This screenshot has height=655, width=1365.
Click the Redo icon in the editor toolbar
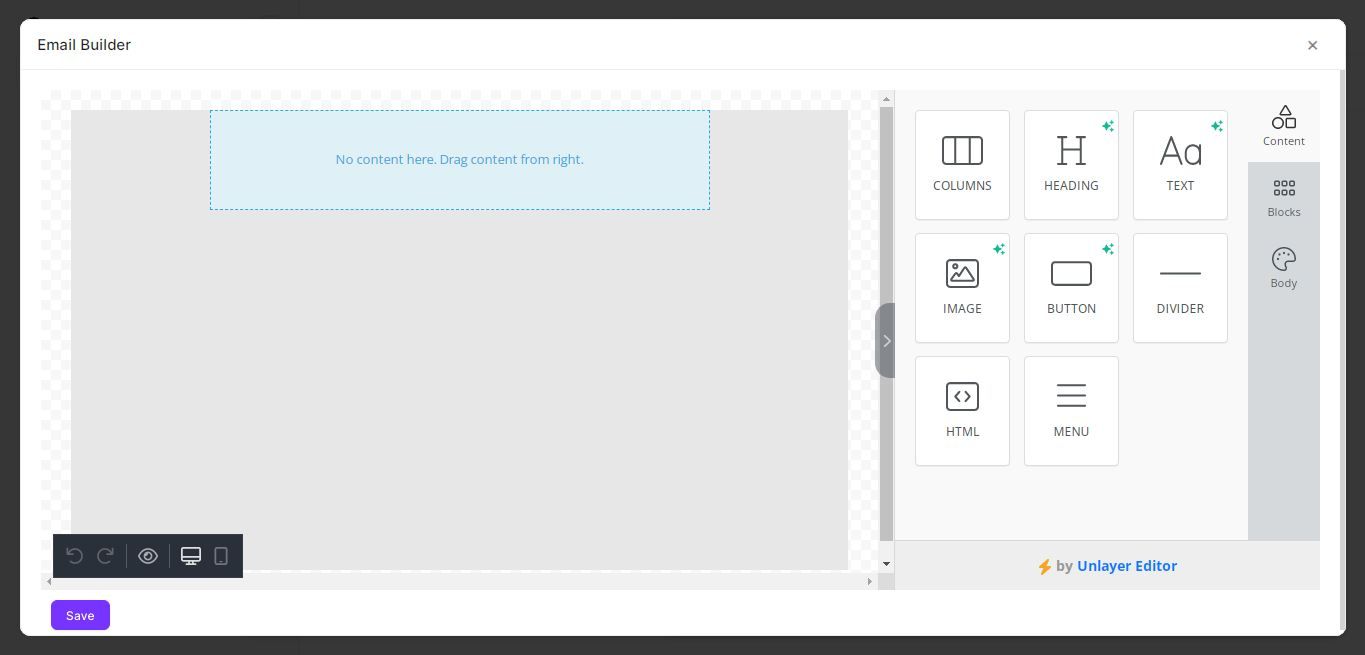tap(105, 555)
